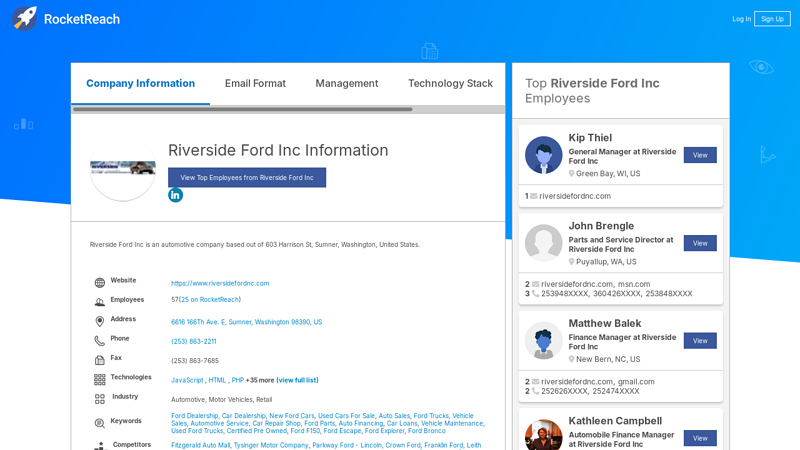The height and width of the screenshot is (450, 800).
Task: Click the map pin icon beside Address
Action: [99, 321]
